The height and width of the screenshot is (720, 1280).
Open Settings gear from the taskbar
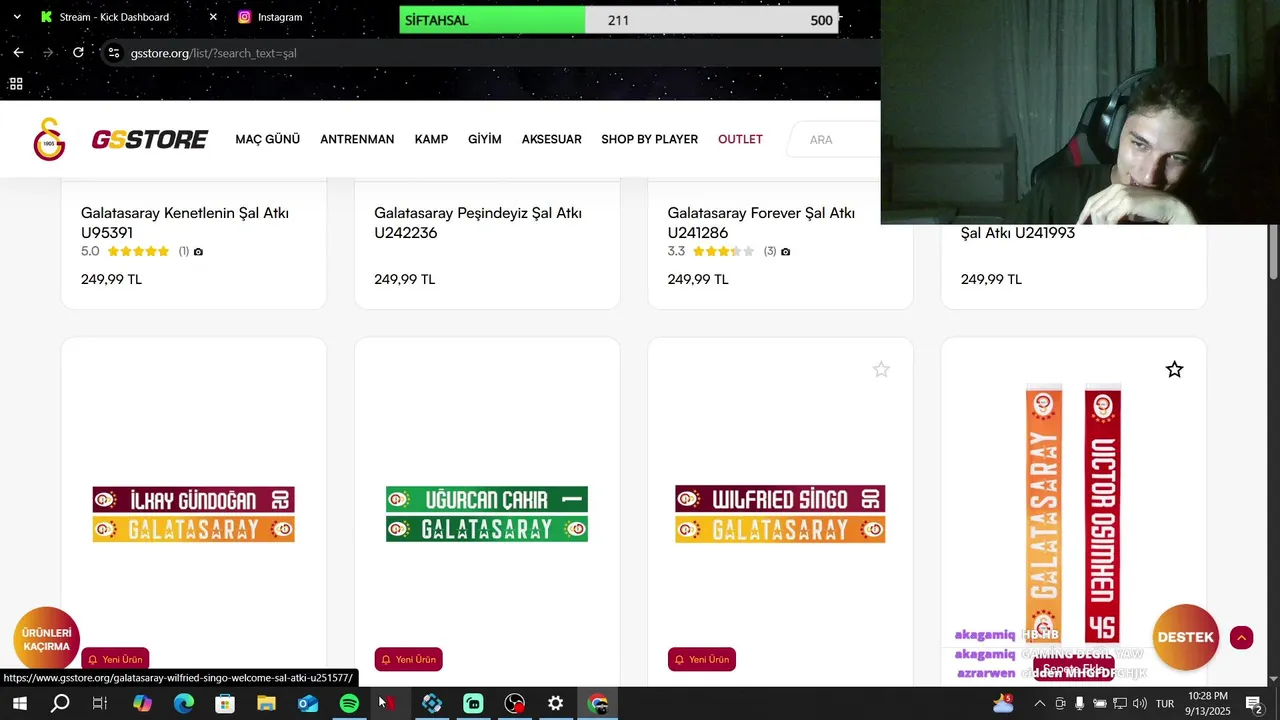coord(555,704)
